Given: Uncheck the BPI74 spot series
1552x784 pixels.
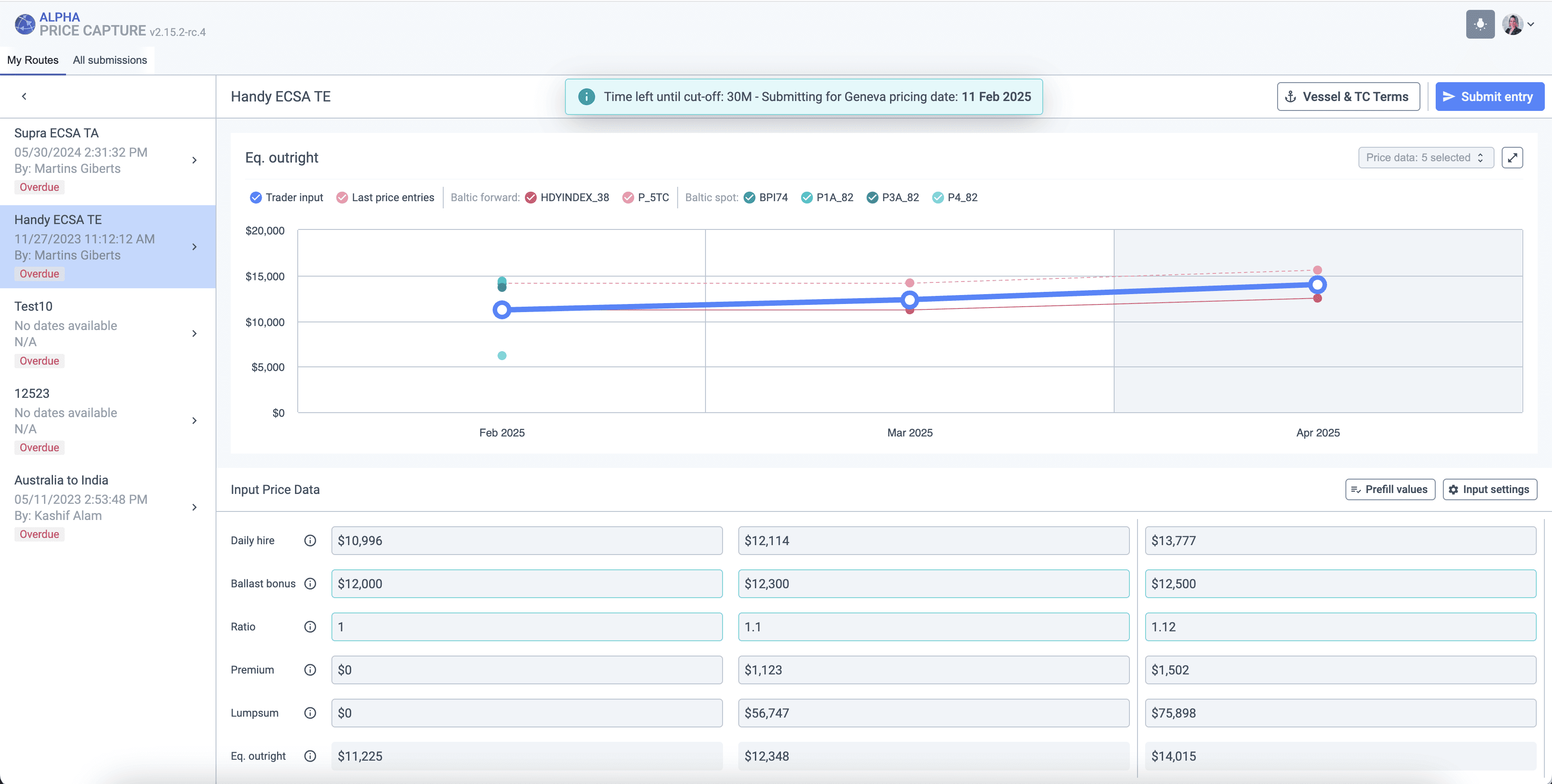Looking at the screenshot, I should click(x=749, y=198).
